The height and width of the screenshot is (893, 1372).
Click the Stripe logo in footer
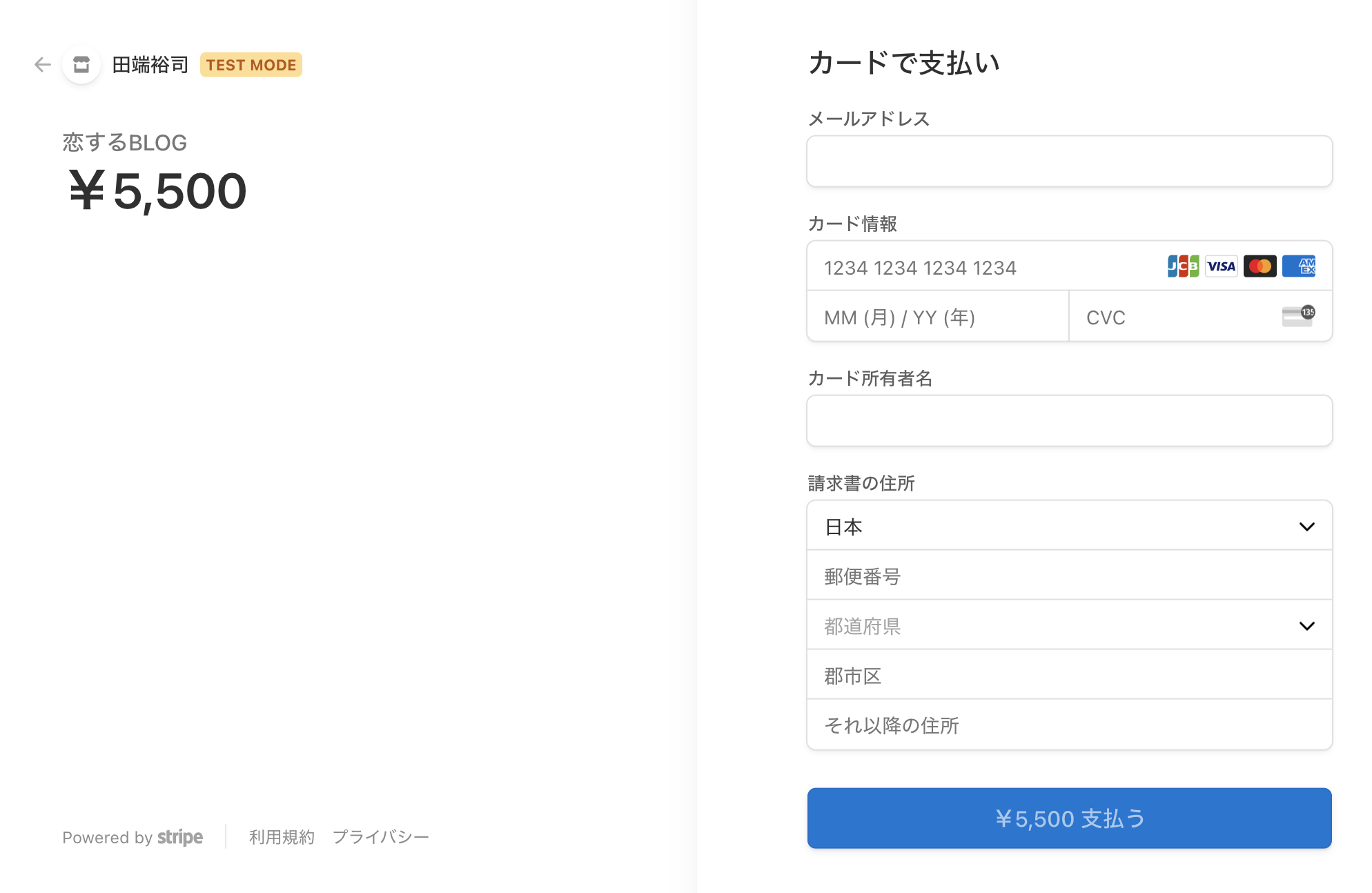[x=180, y=837]
